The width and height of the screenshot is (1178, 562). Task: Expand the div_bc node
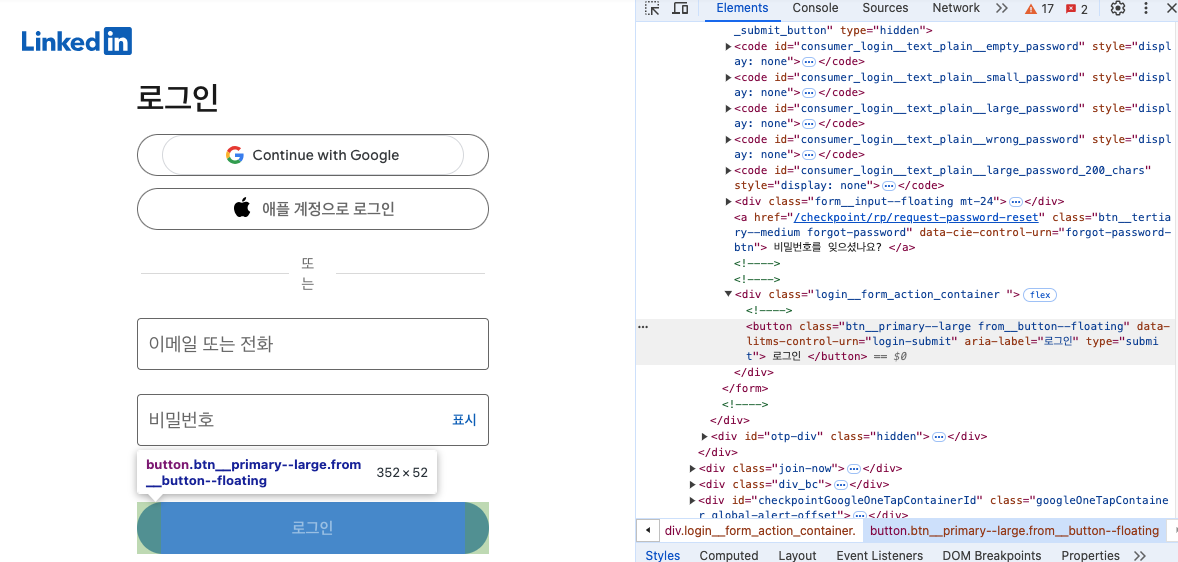(x=692, y=484)
